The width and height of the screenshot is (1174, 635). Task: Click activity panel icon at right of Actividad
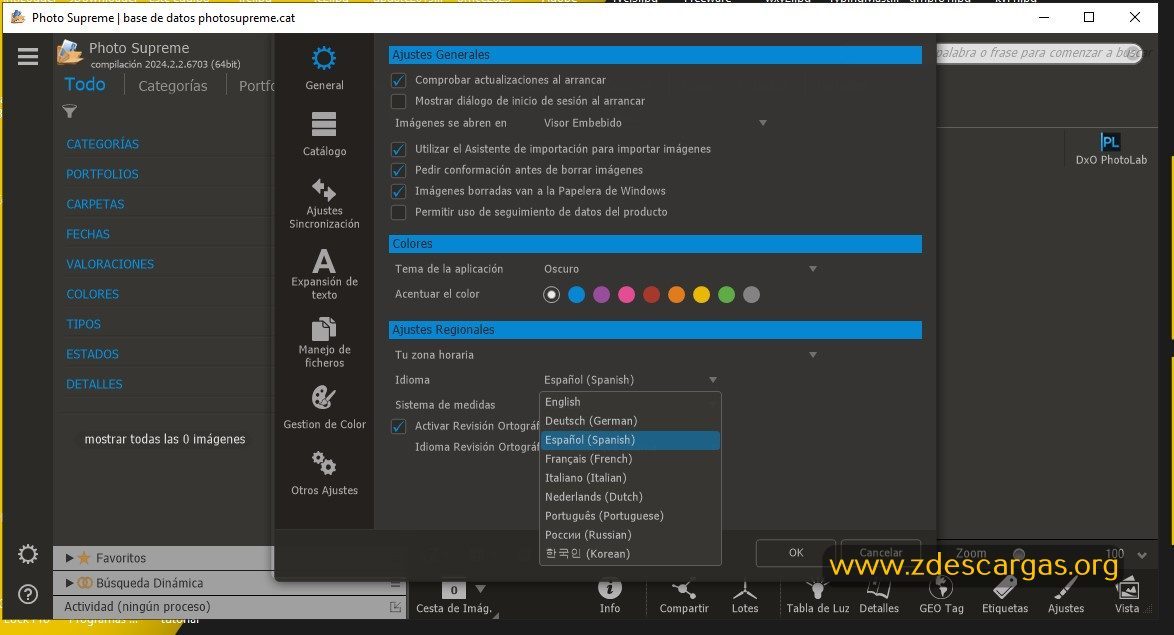tap(395, 607)
